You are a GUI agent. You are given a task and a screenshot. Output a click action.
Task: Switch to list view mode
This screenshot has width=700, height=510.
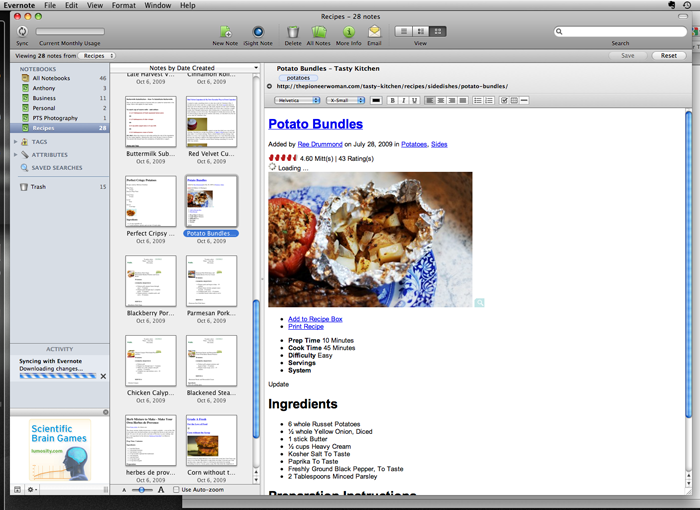[404, 31]
